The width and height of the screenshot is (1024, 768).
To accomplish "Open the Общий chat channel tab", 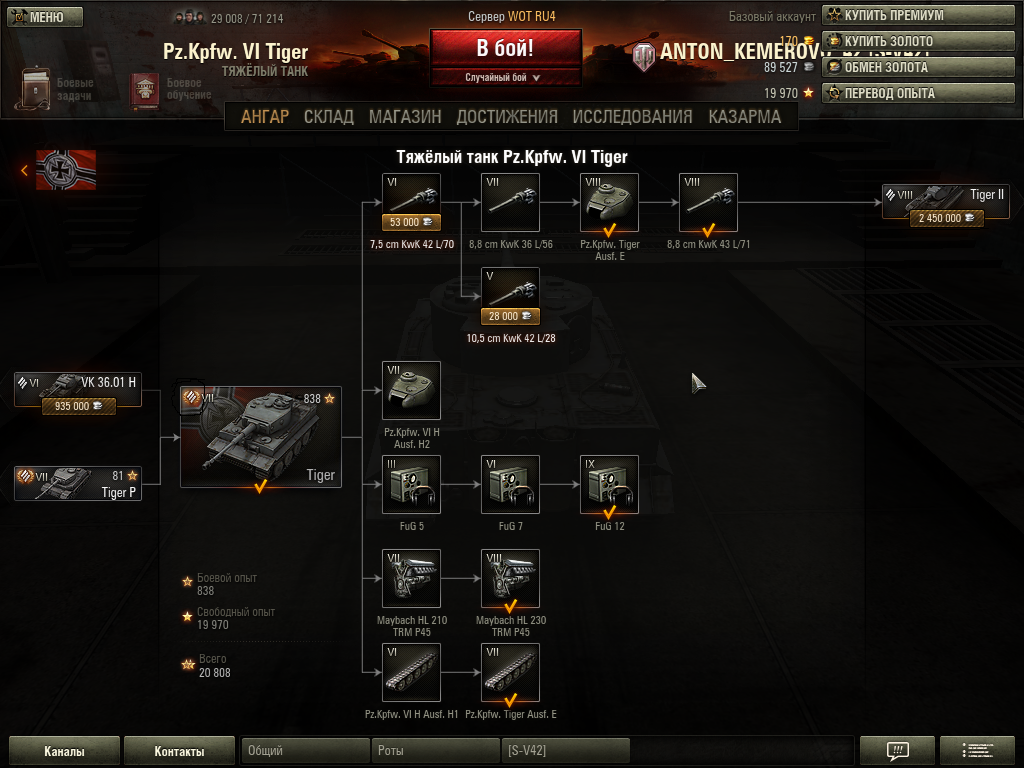I will (x=305, y=750).
